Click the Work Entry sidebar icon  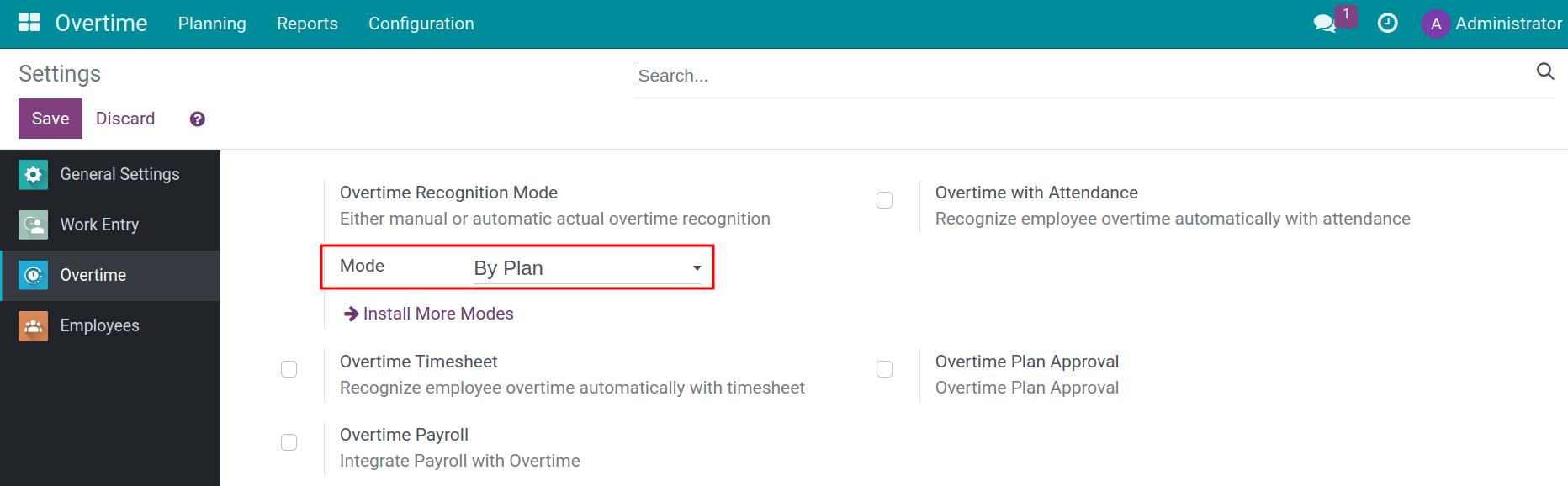33,225
